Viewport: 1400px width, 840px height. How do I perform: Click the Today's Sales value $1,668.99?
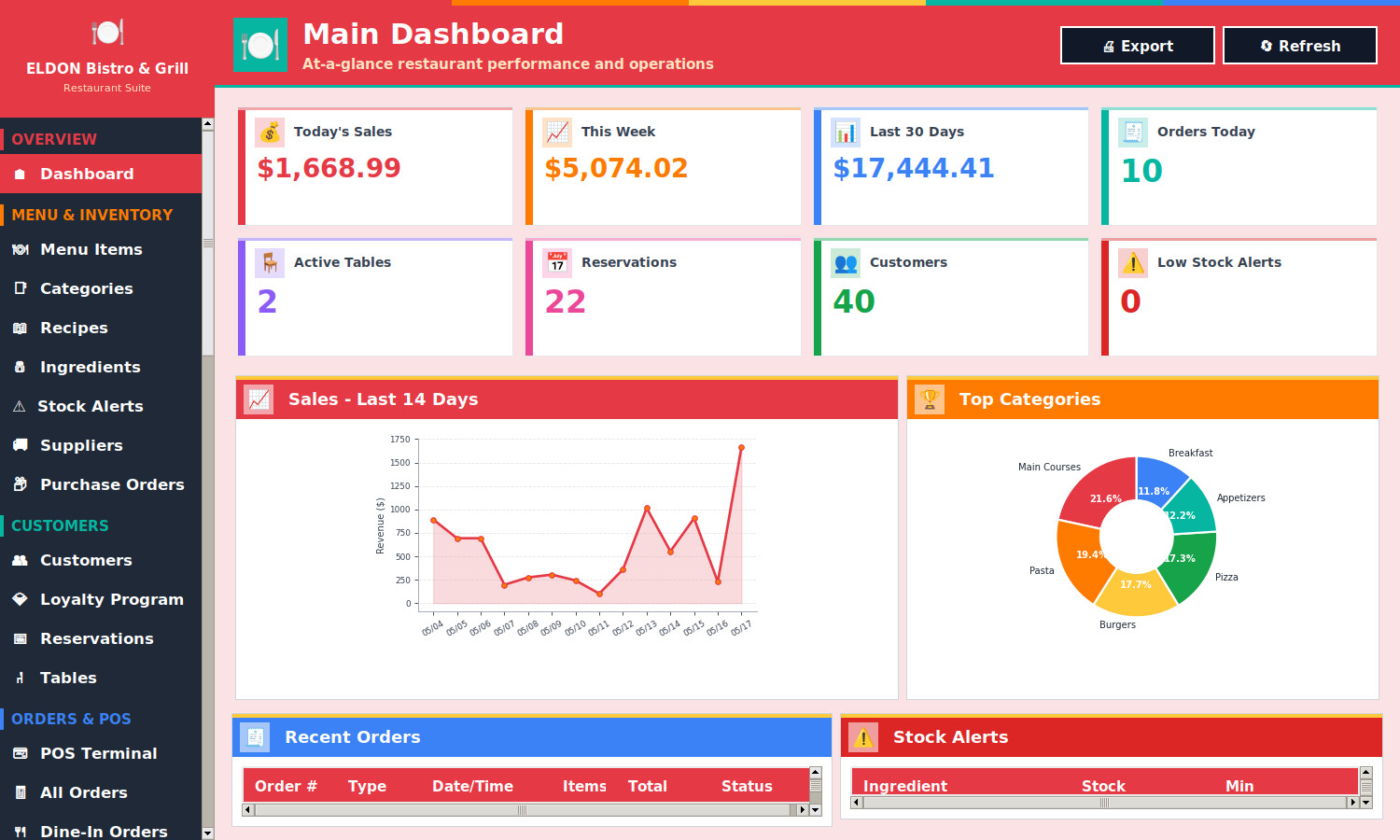[x=329, y=168]
